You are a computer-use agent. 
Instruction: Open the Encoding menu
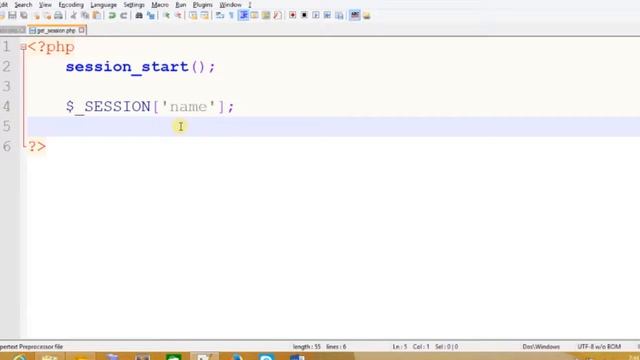point(71,5)
